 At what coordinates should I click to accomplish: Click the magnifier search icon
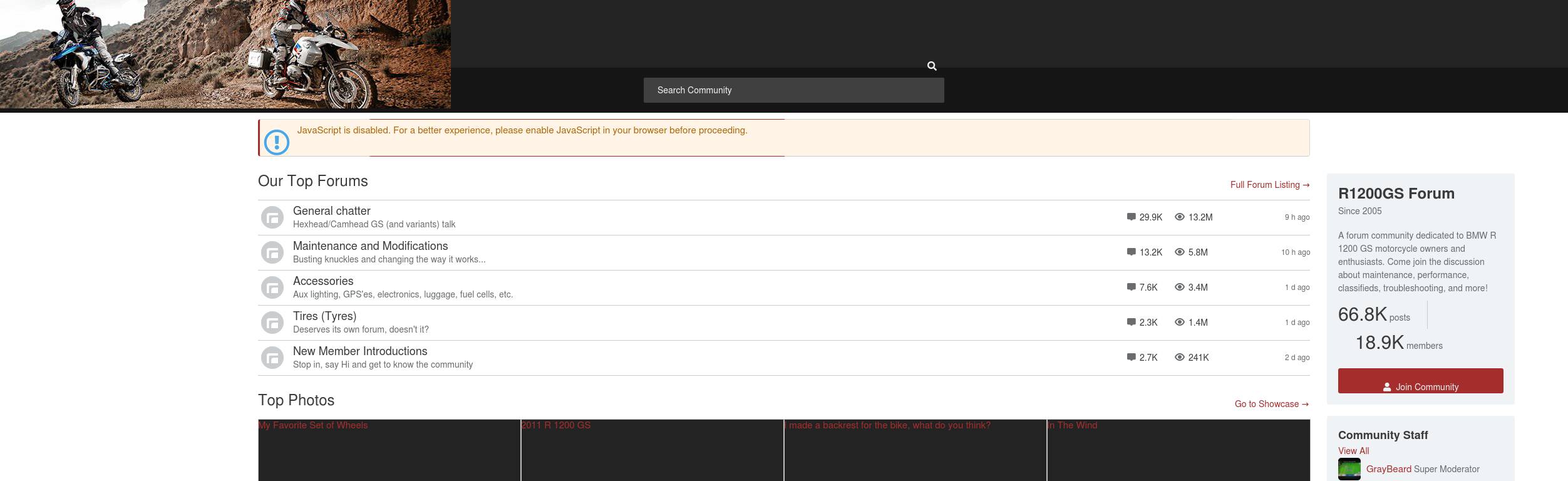pos(932,66)
